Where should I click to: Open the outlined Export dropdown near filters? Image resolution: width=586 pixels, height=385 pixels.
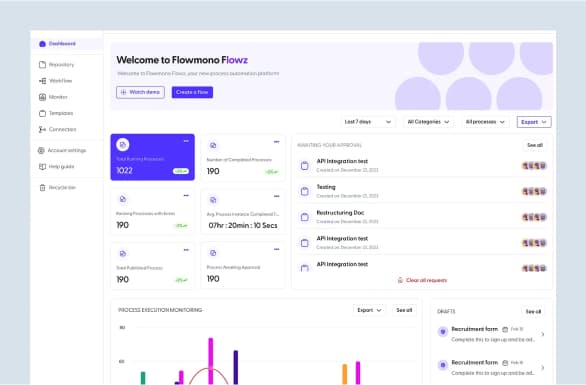tap(534, 122)
